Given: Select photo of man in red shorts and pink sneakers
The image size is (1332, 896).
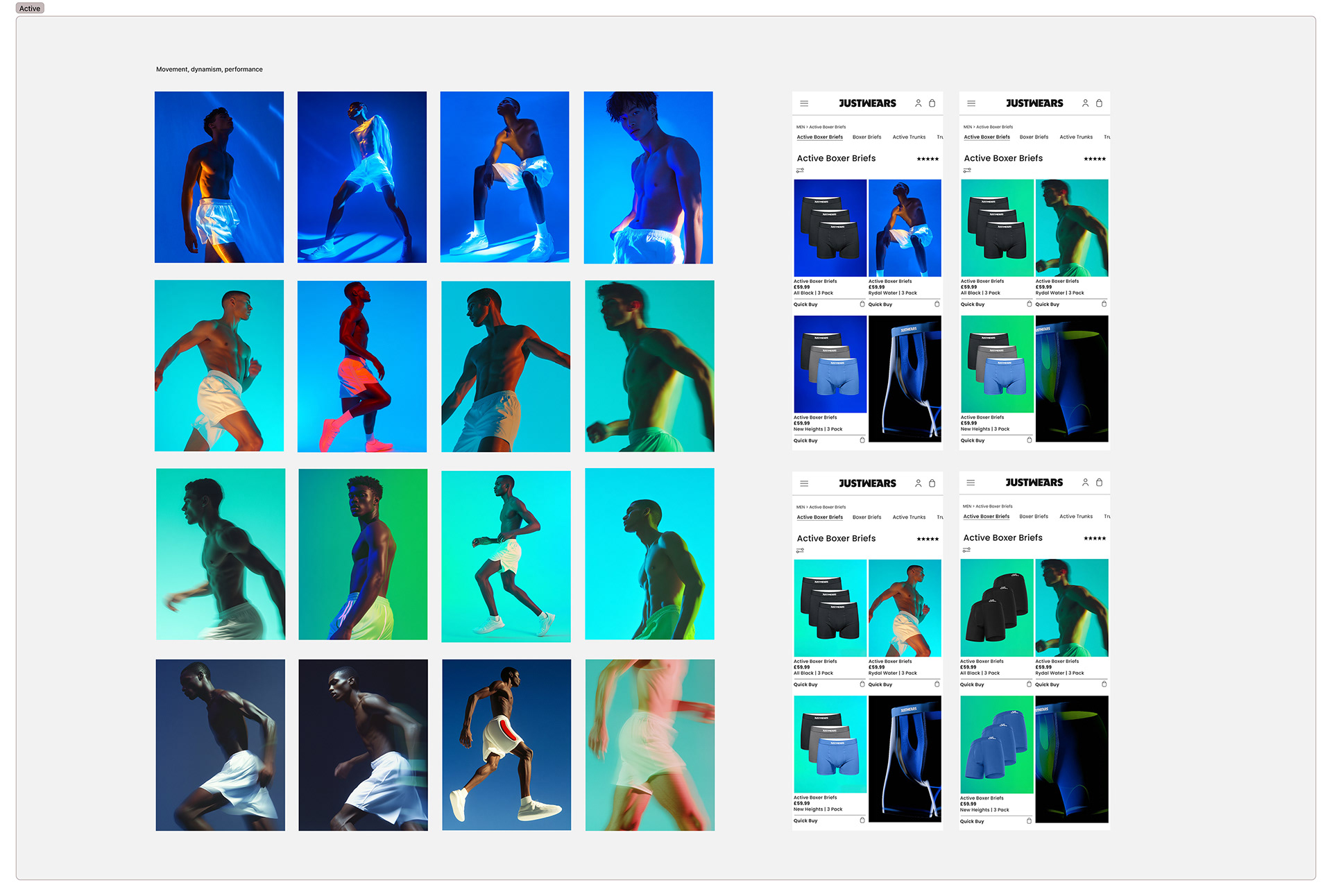Looking at the screenshot, I should 361,366.
